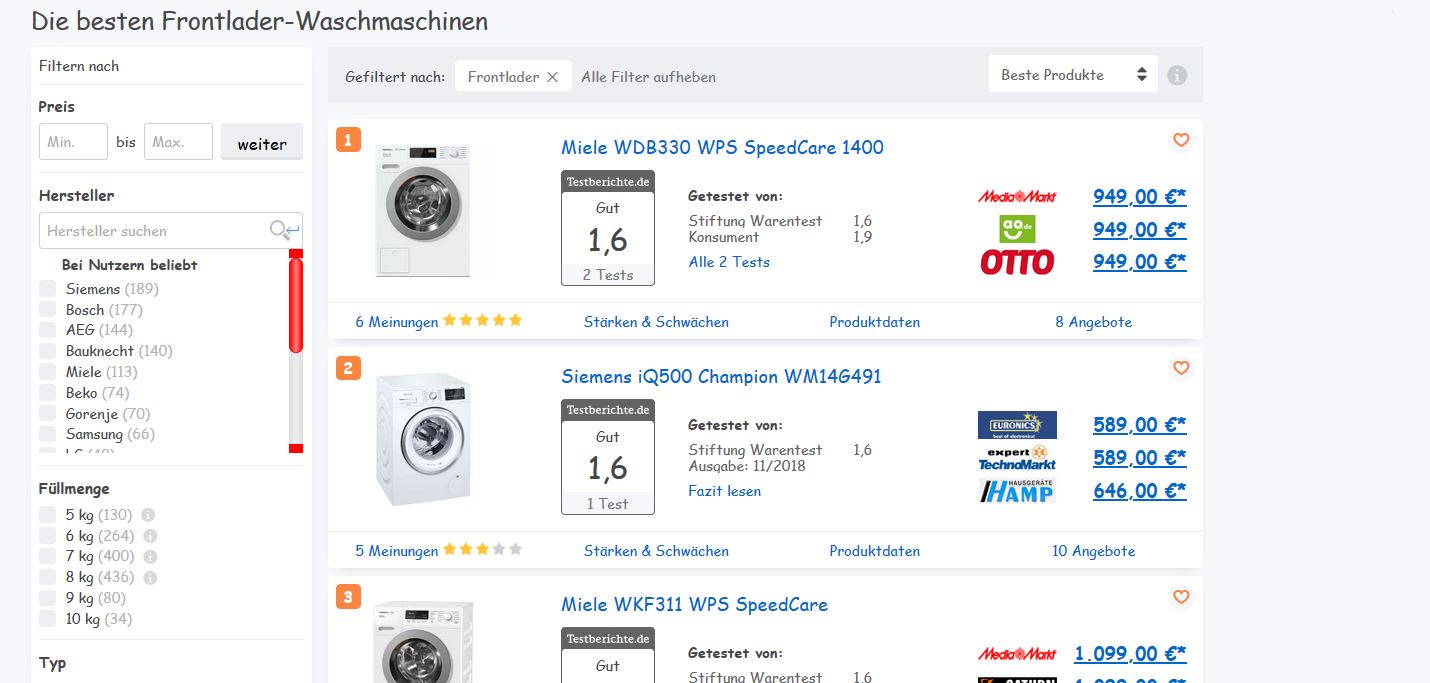Save Miele WDB330 to favorites heart

[1181, 140]
